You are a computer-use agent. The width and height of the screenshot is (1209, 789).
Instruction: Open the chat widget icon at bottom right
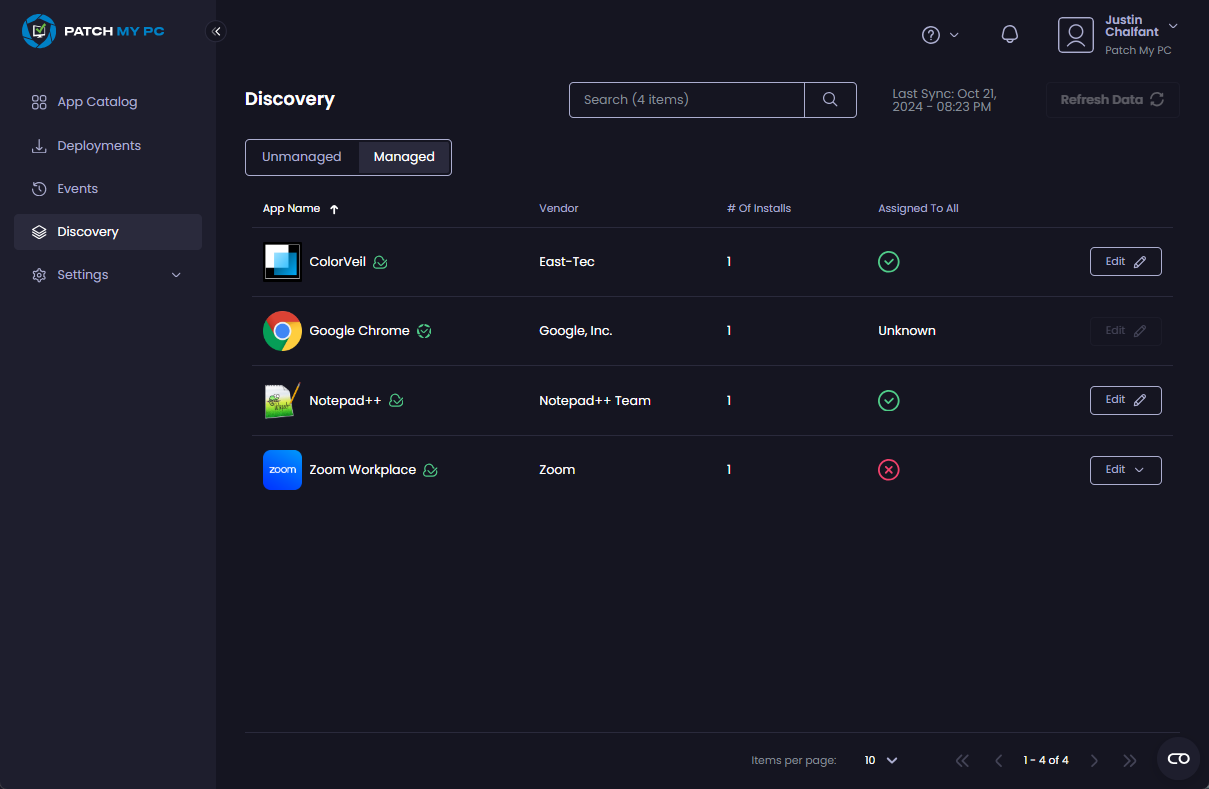tap(1178, 759)
